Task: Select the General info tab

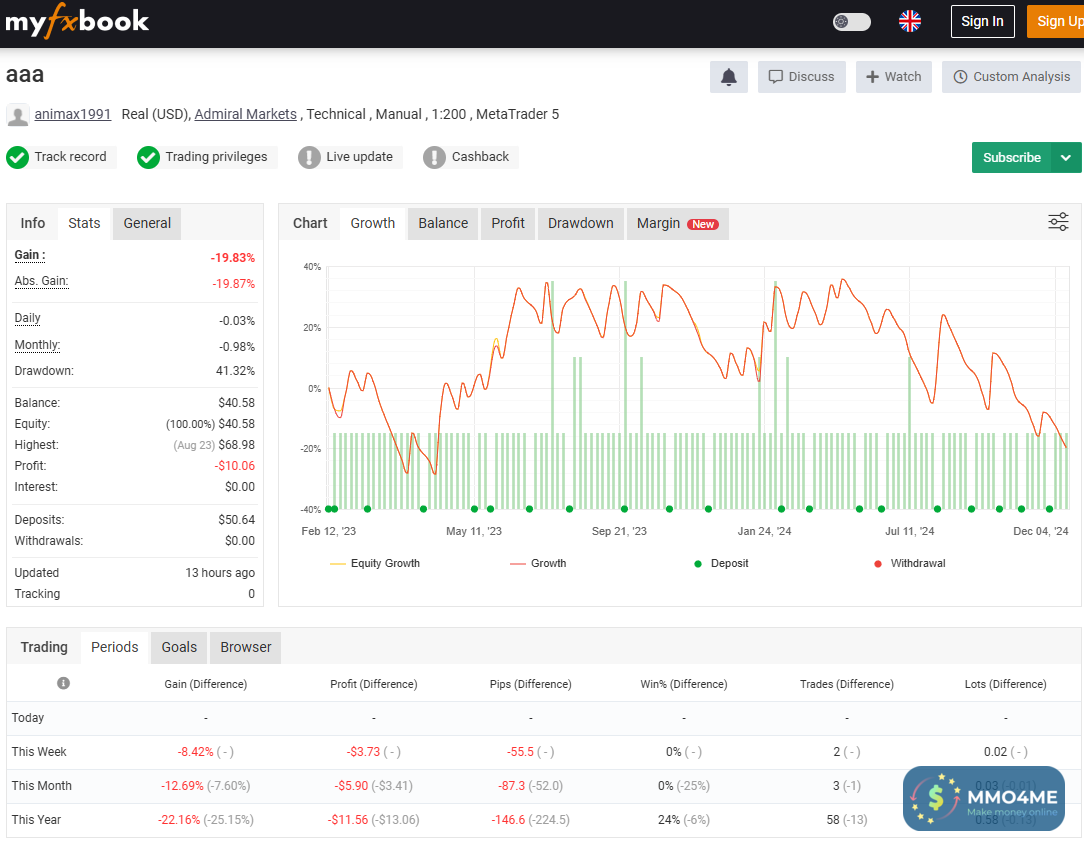Action: click(x=147, y=223)
